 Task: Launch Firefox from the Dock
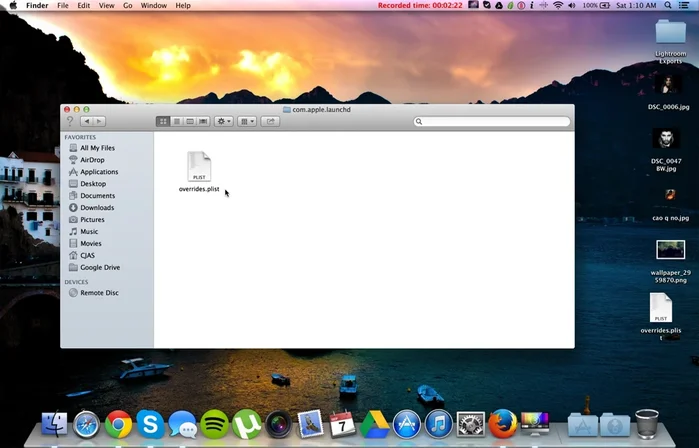(x=503, y=424)
